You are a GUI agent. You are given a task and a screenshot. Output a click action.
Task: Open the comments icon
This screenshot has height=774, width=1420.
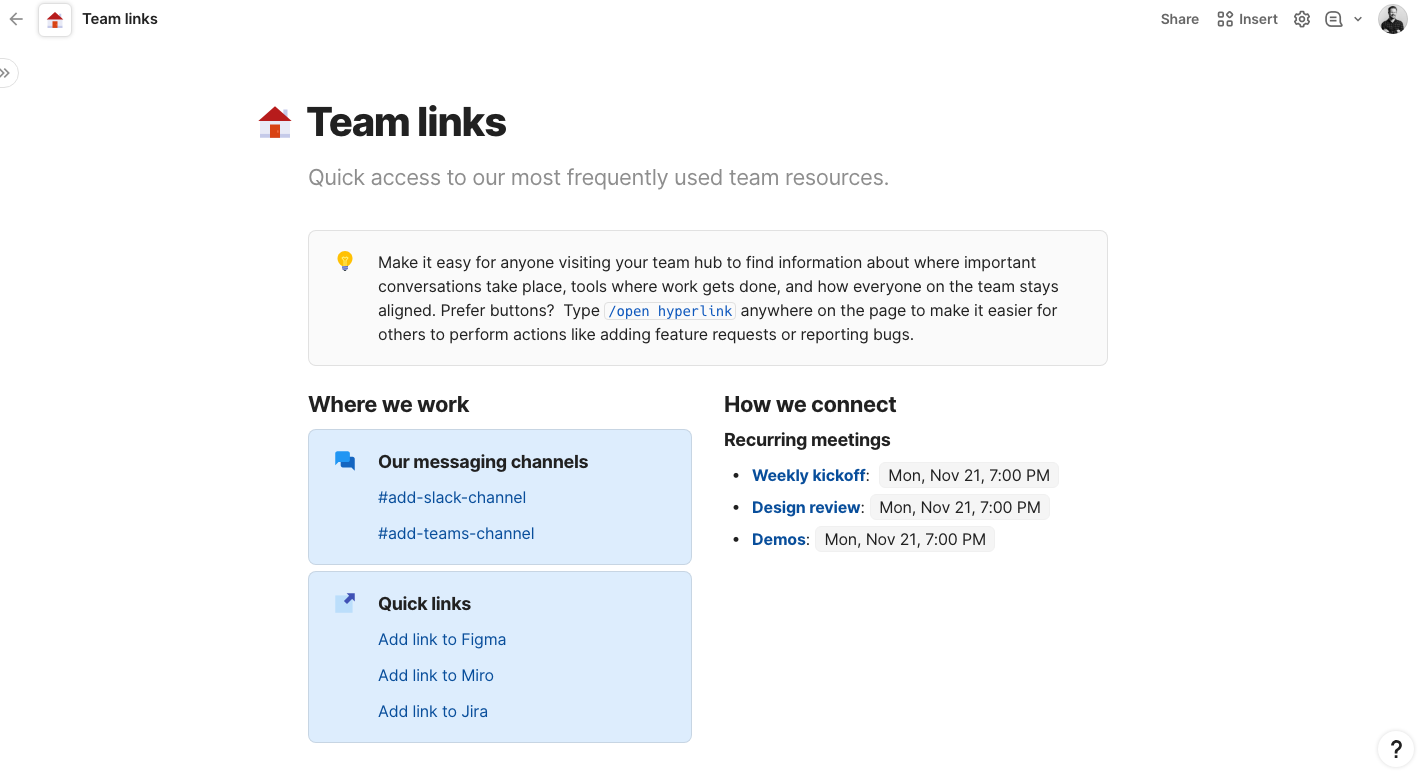click(1333, 19)
